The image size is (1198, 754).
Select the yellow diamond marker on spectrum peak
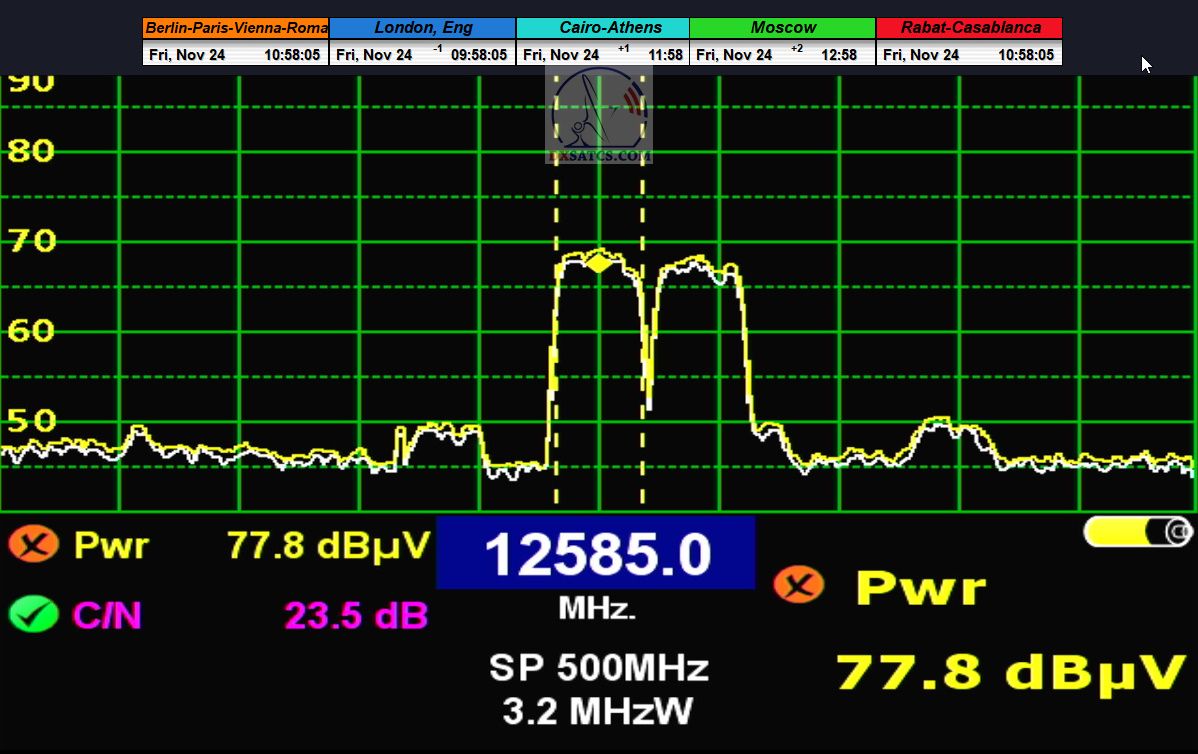[598, 263]
